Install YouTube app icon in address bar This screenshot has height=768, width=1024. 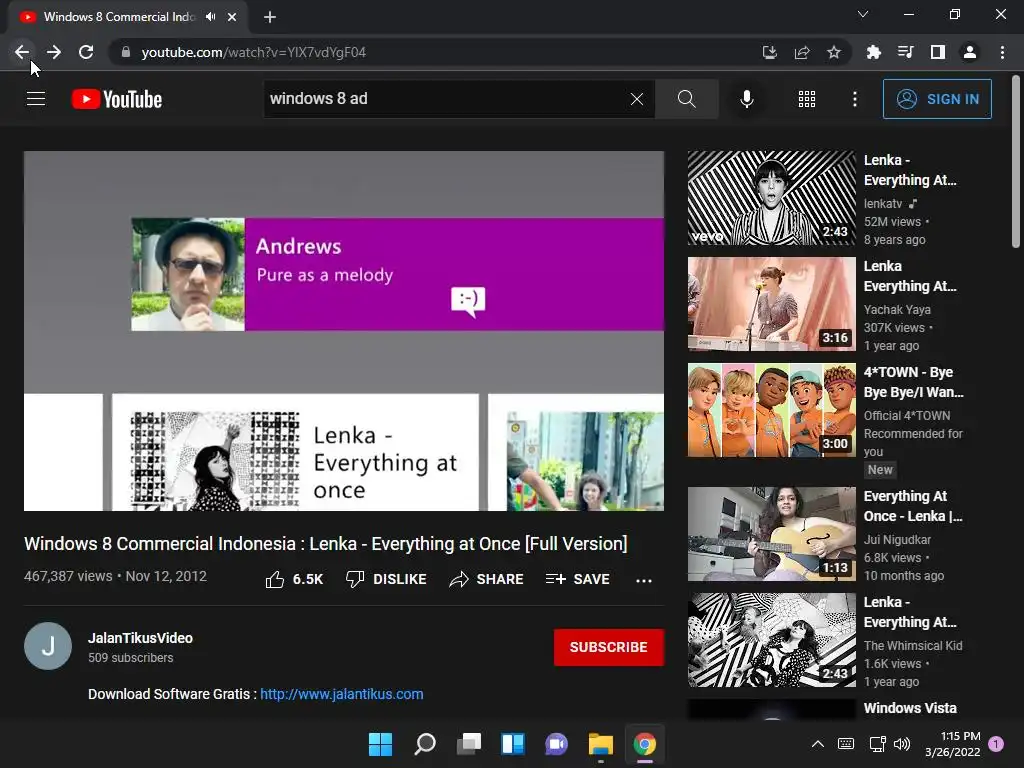[769, 52]
